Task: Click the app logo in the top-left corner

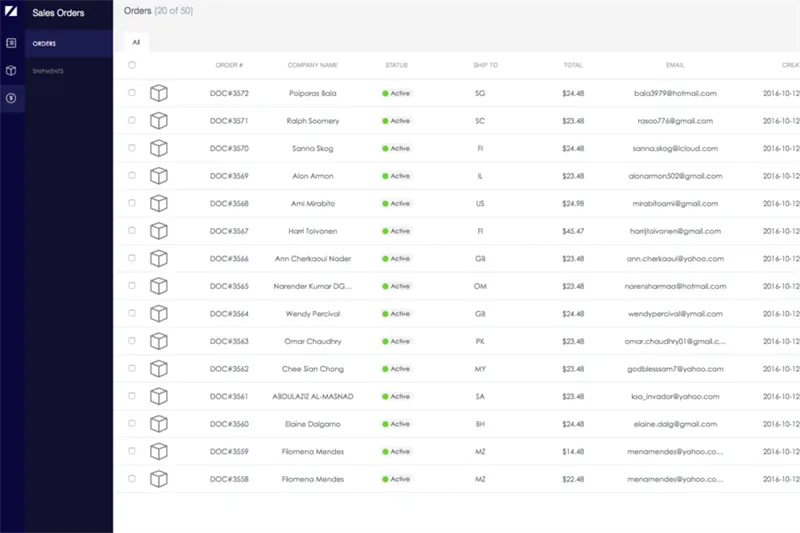Action: [11, 11]
